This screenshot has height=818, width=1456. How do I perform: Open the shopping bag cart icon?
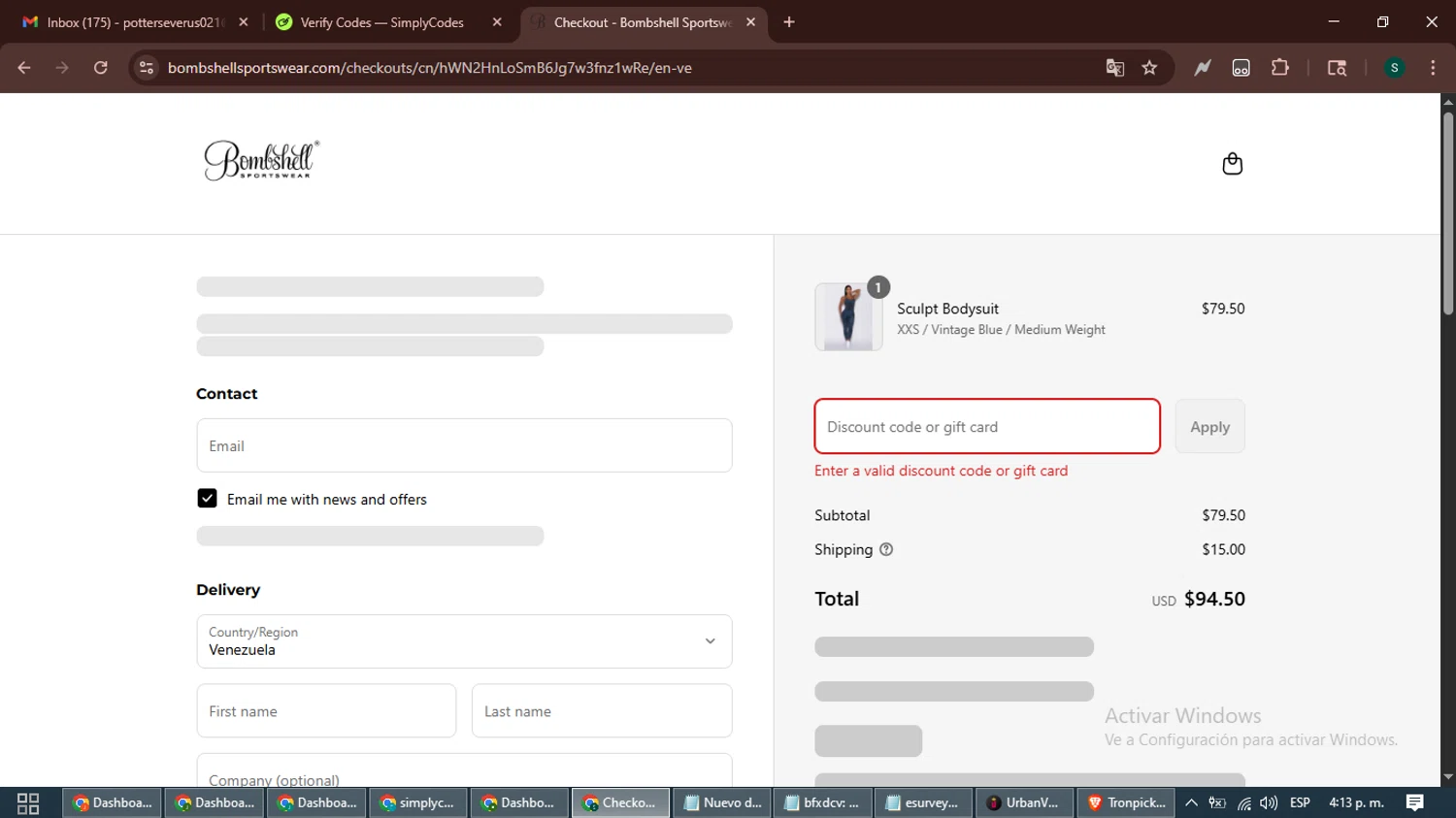pyautogui.click(x=1232, y=164)
